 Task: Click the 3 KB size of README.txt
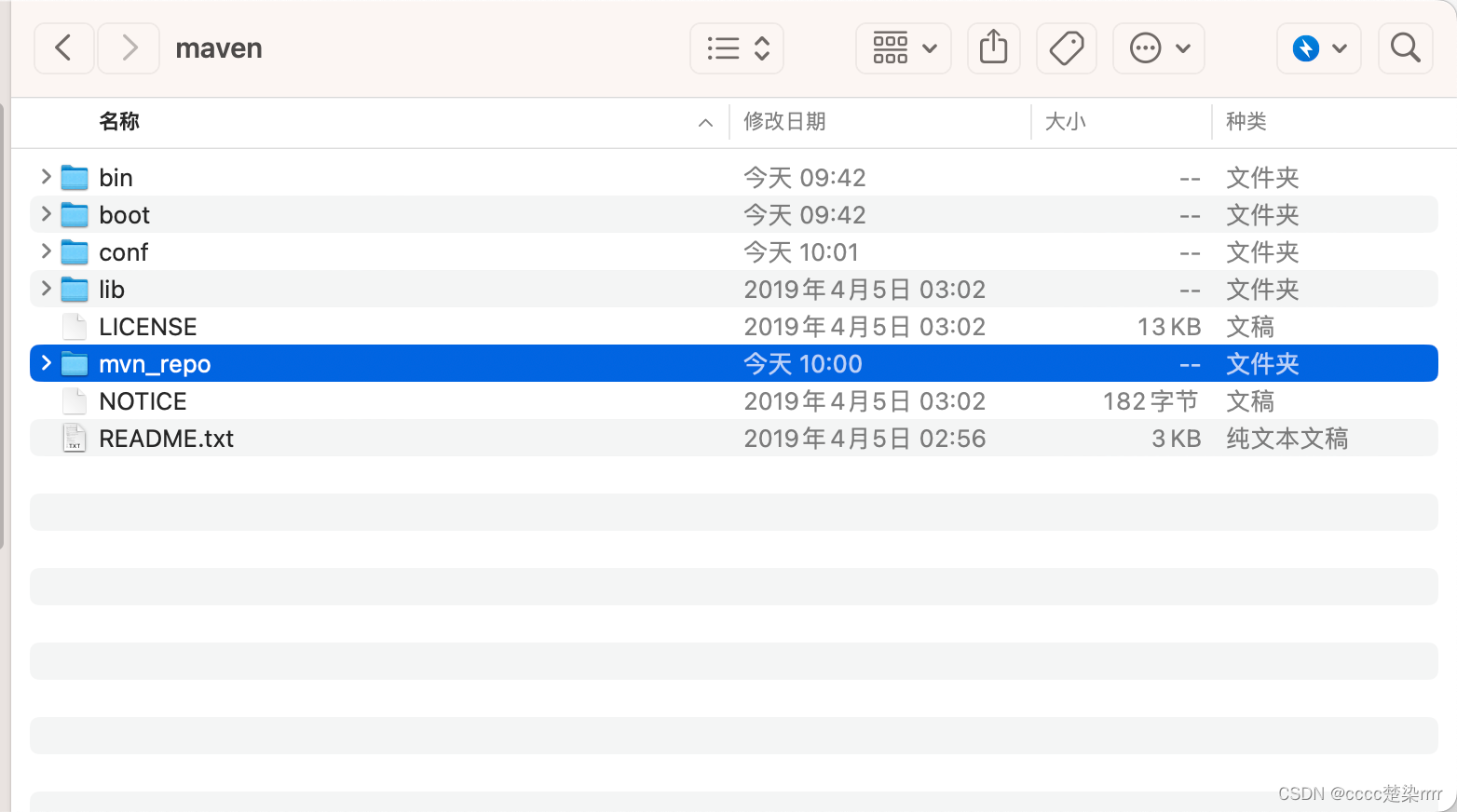(x=1177, y=438)
